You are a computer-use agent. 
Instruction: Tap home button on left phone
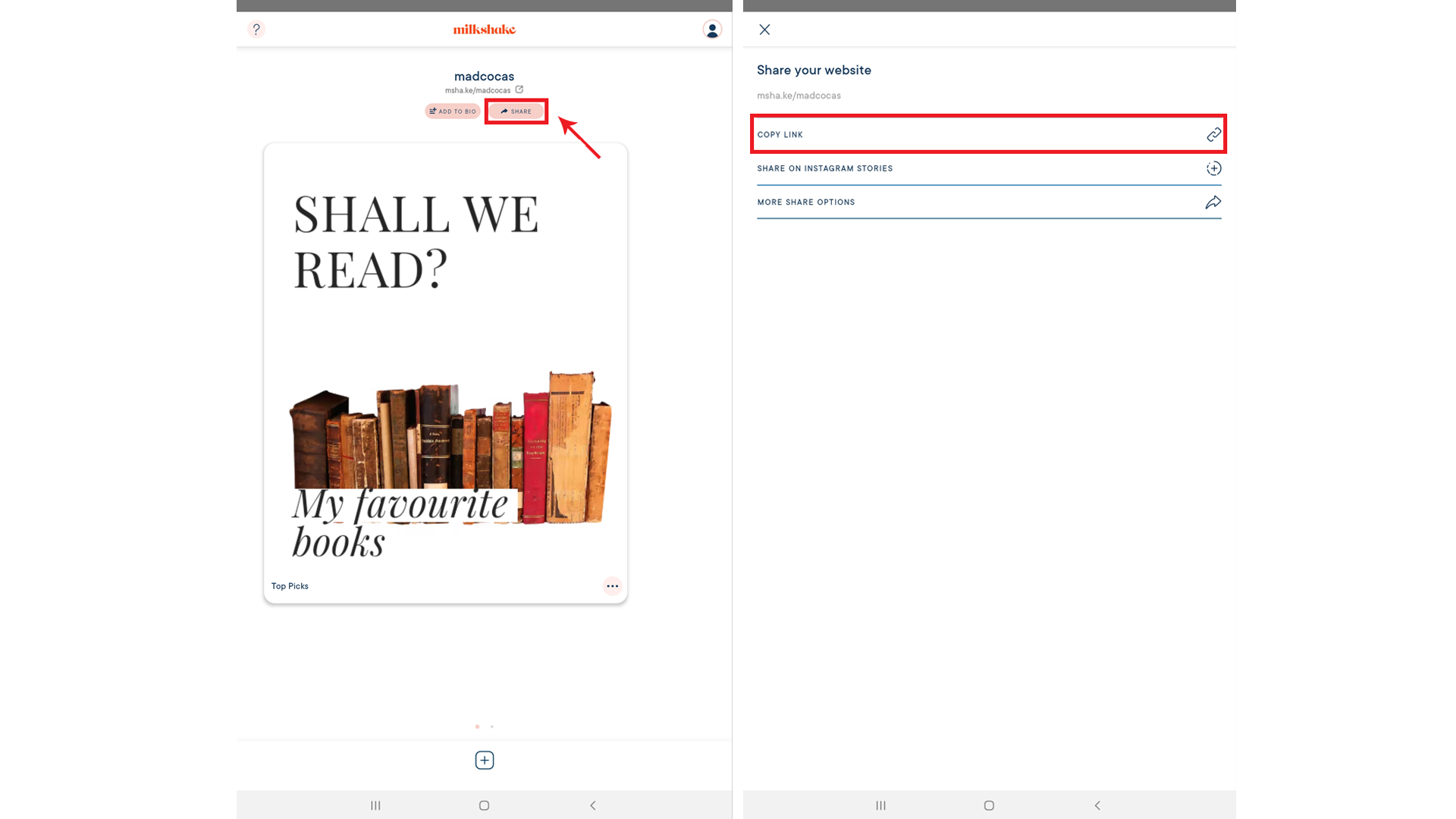pyautogui.click(x=484, y=805)
